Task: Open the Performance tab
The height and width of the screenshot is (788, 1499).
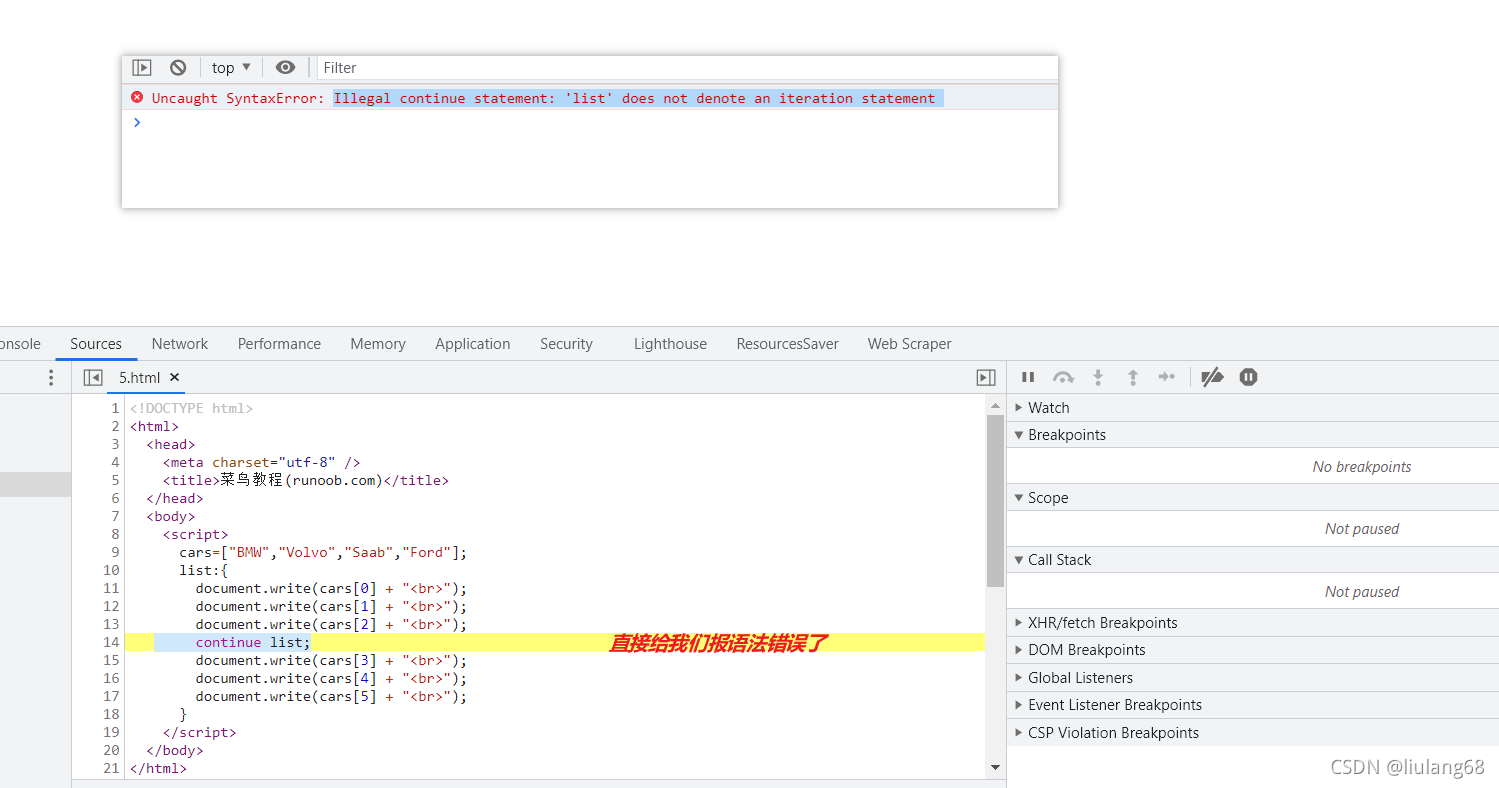Action: click(x=279, y=343)
